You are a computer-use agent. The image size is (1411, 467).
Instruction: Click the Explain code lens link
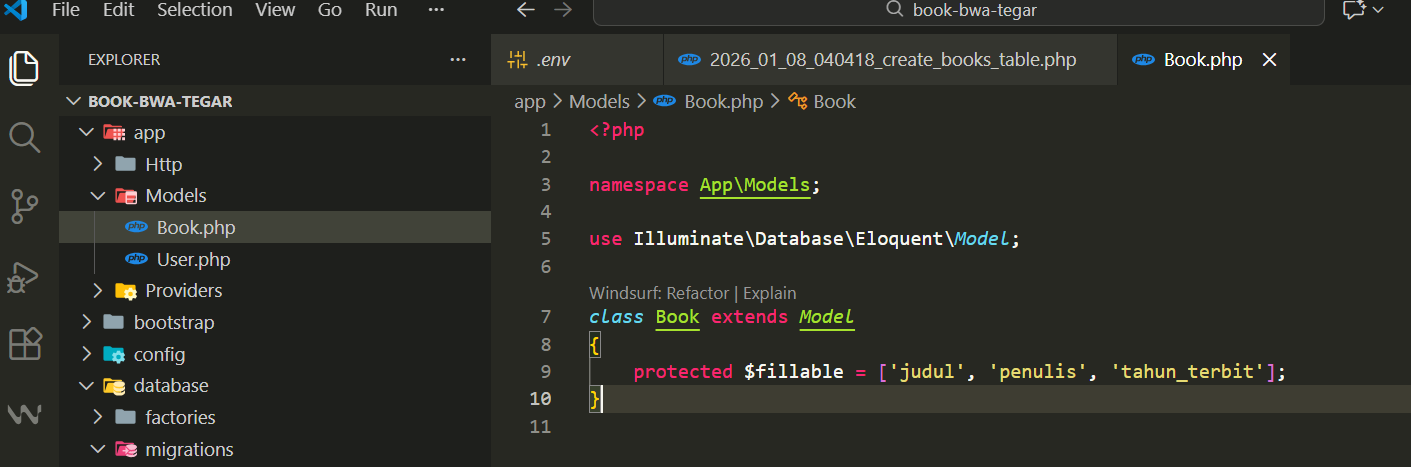[x=769, y=293]
